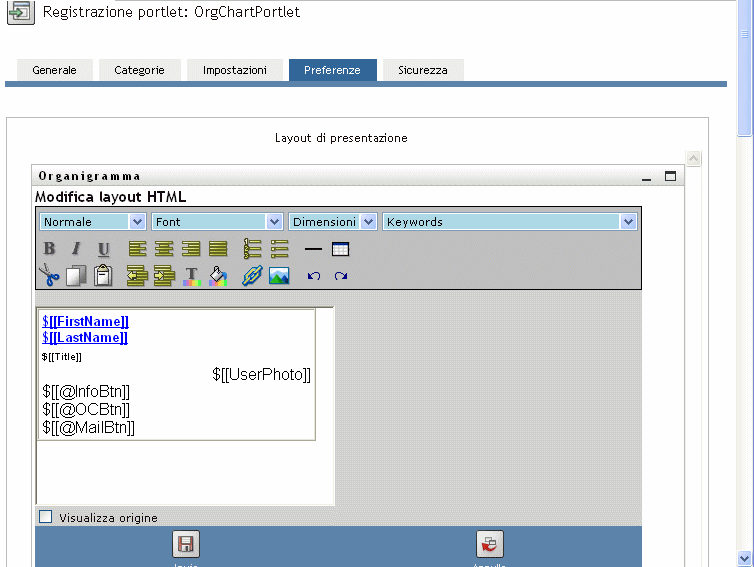This screenshot has width=754, height=567.
Task: Toggle bold formatting in HTML editor
Action: click(49, 249)
